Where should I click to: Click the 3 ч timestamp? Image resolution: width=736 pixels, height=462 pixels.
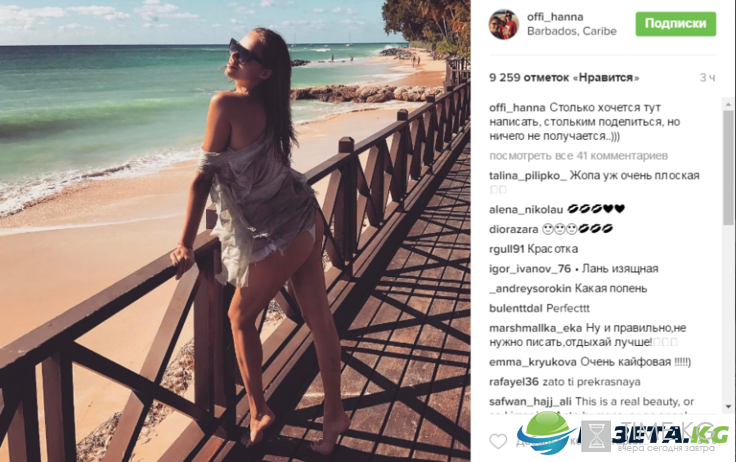tap(707, 78)
